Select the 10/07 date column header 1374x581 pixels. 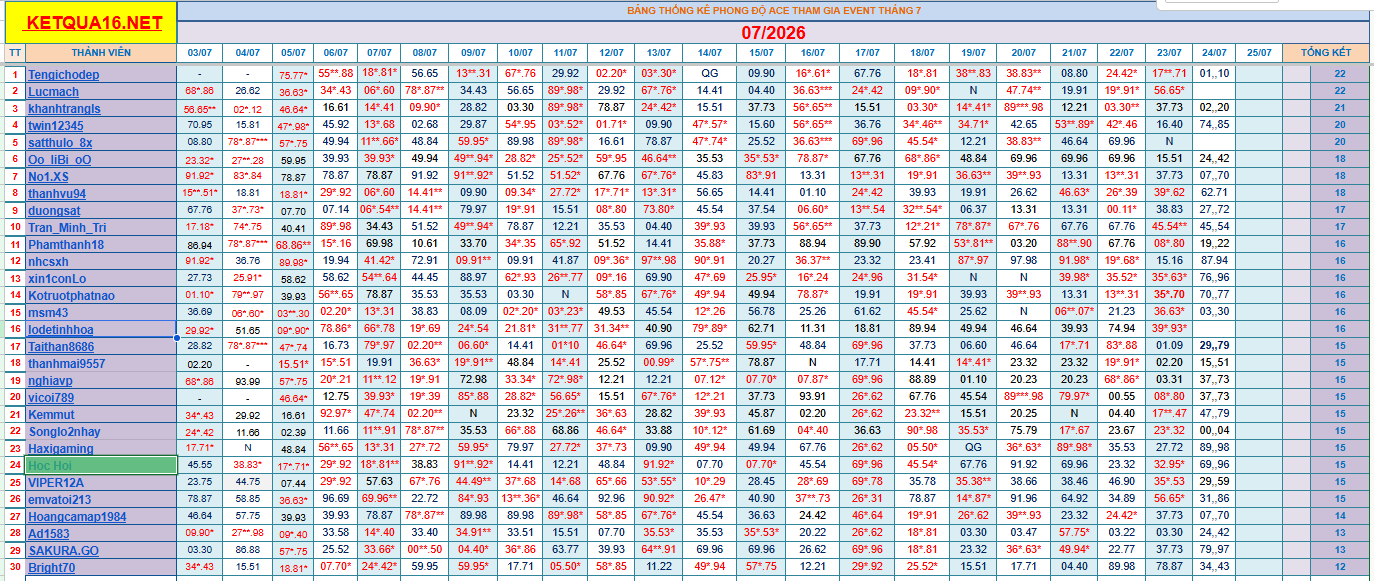520,52
